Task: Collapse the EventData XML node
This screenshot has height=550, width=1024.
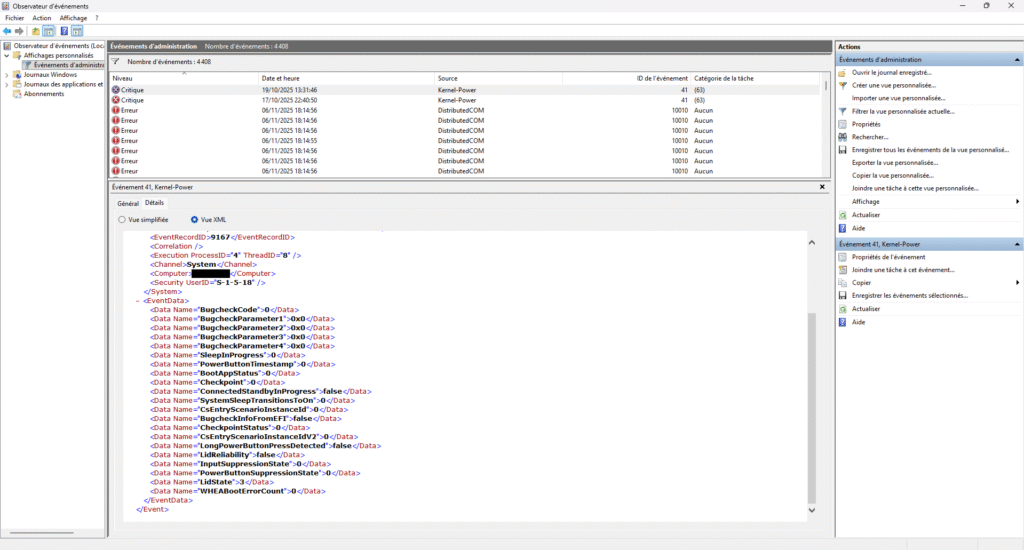Action: 137,300
